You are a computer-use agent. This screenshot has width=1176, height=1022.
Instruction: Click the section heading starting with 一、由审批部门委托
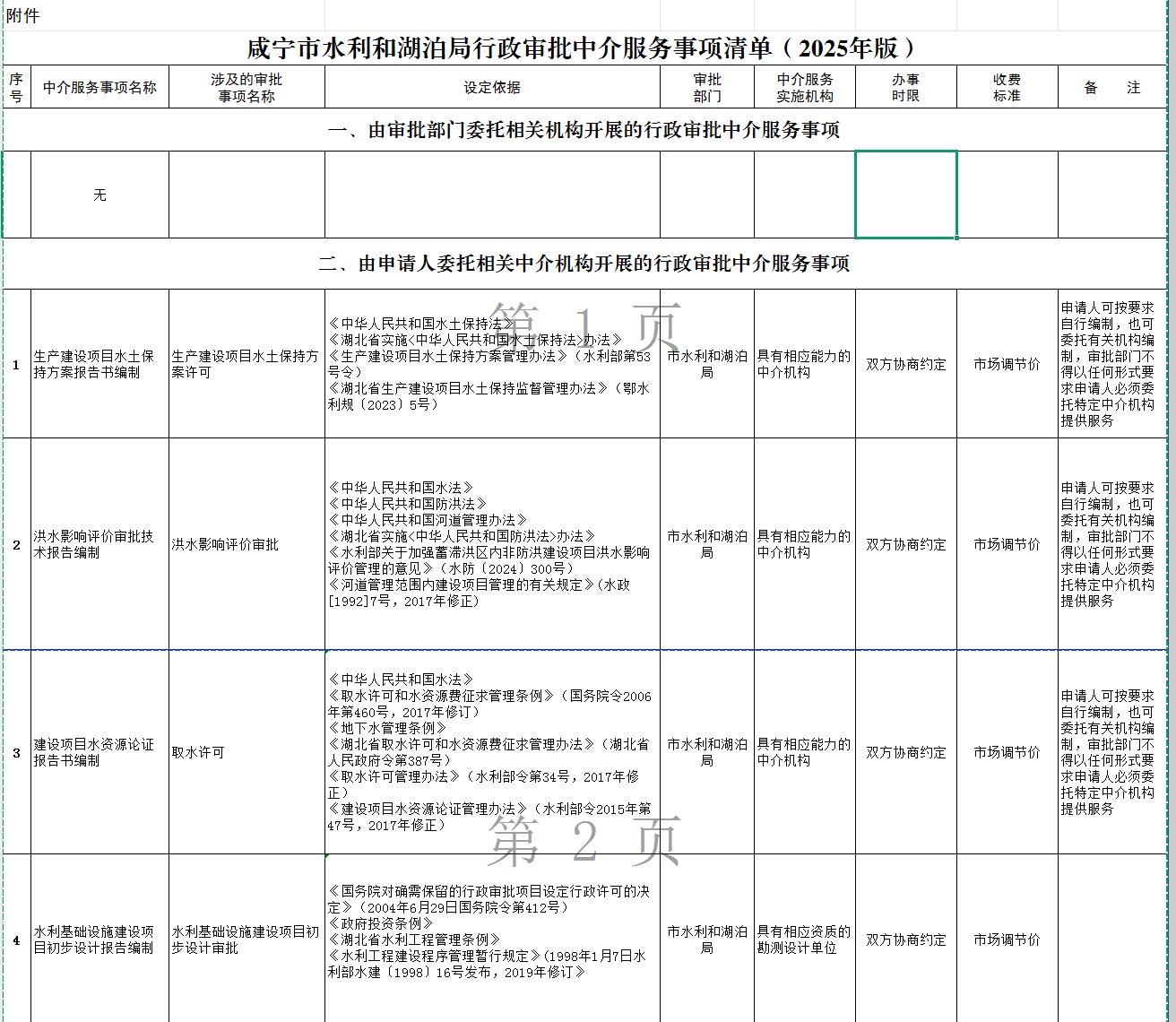pyautogui.click(x=584, y=130)
